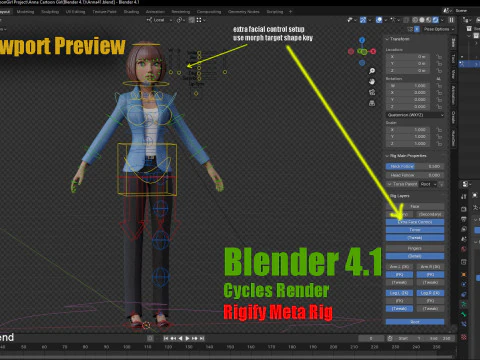Lock the Location Z axis

point(439,71)
